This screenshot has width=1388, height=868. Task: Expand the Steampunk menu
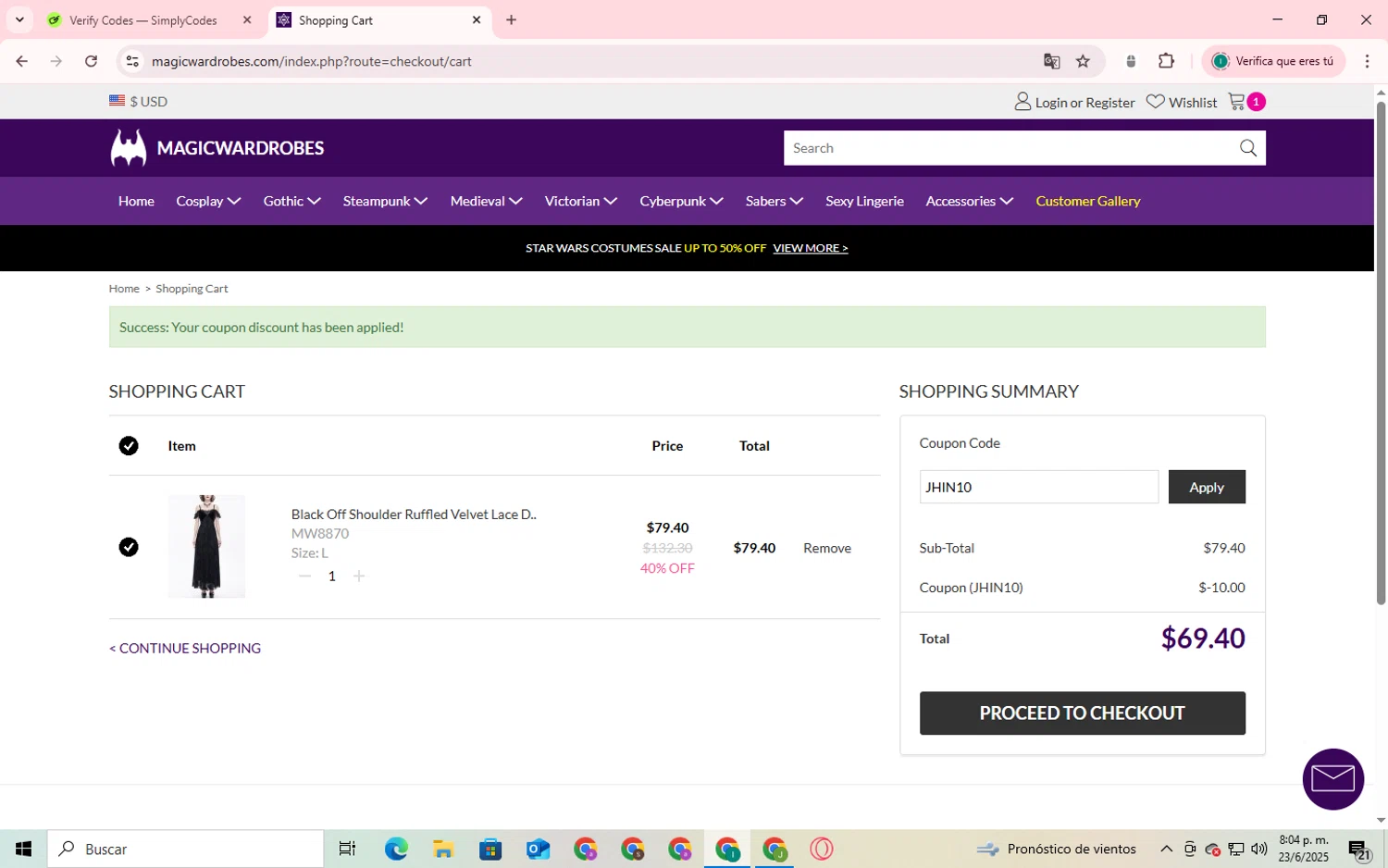pos(385,201)
